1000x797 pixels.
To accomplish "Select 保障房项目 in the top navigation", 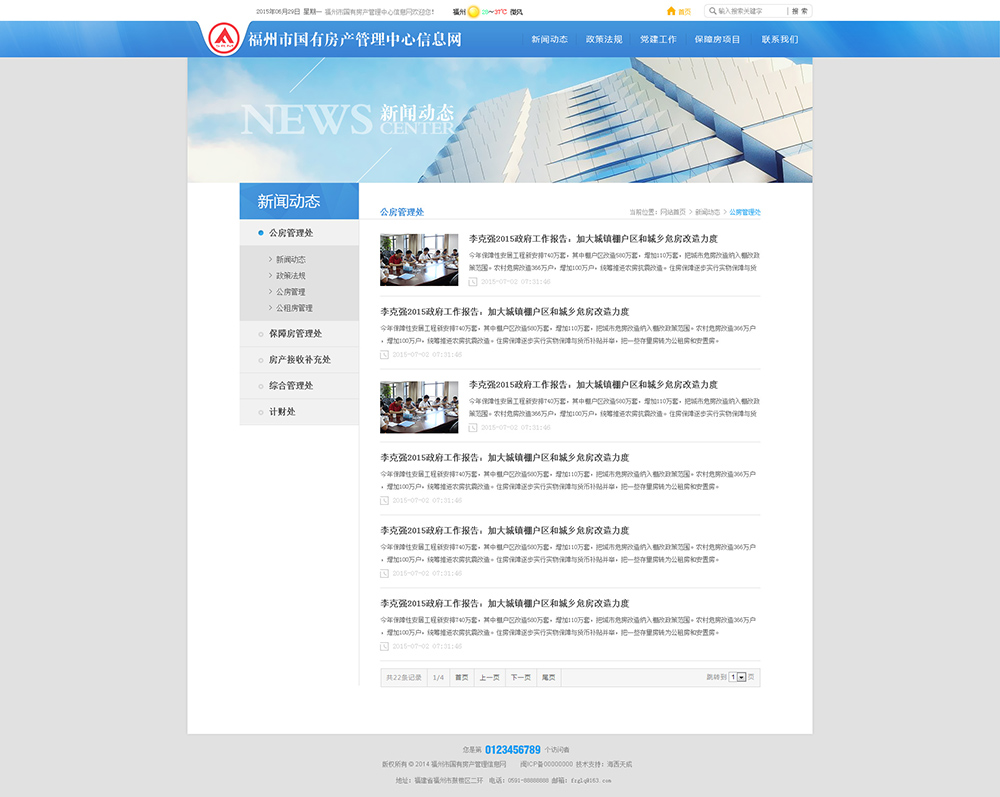I will (x=717, y=40).
